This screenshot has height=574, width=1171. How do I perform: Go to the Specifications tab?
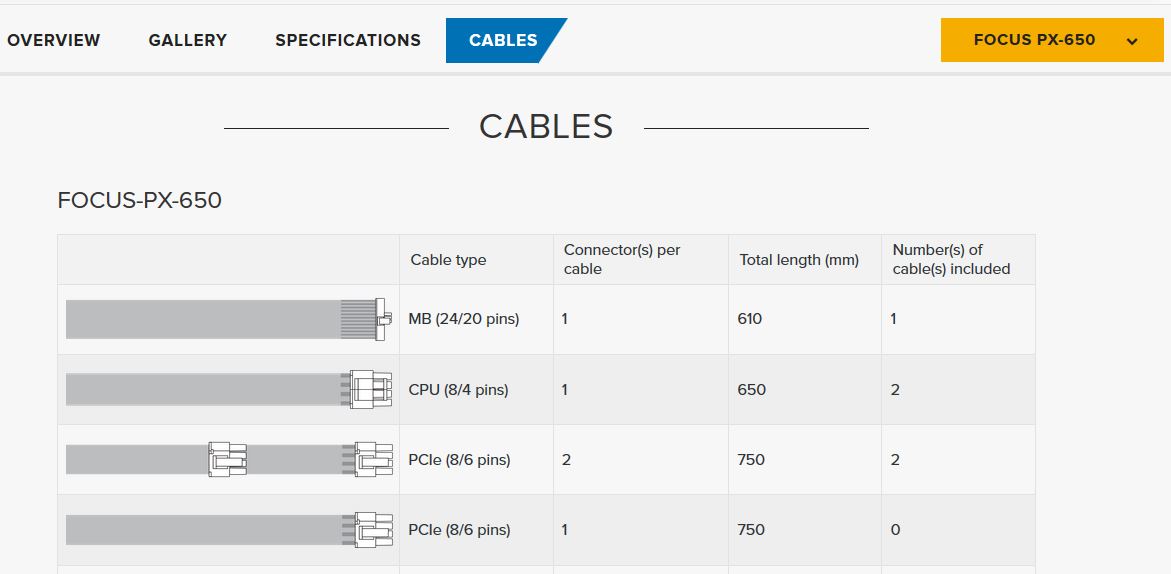tap(348, 40)
